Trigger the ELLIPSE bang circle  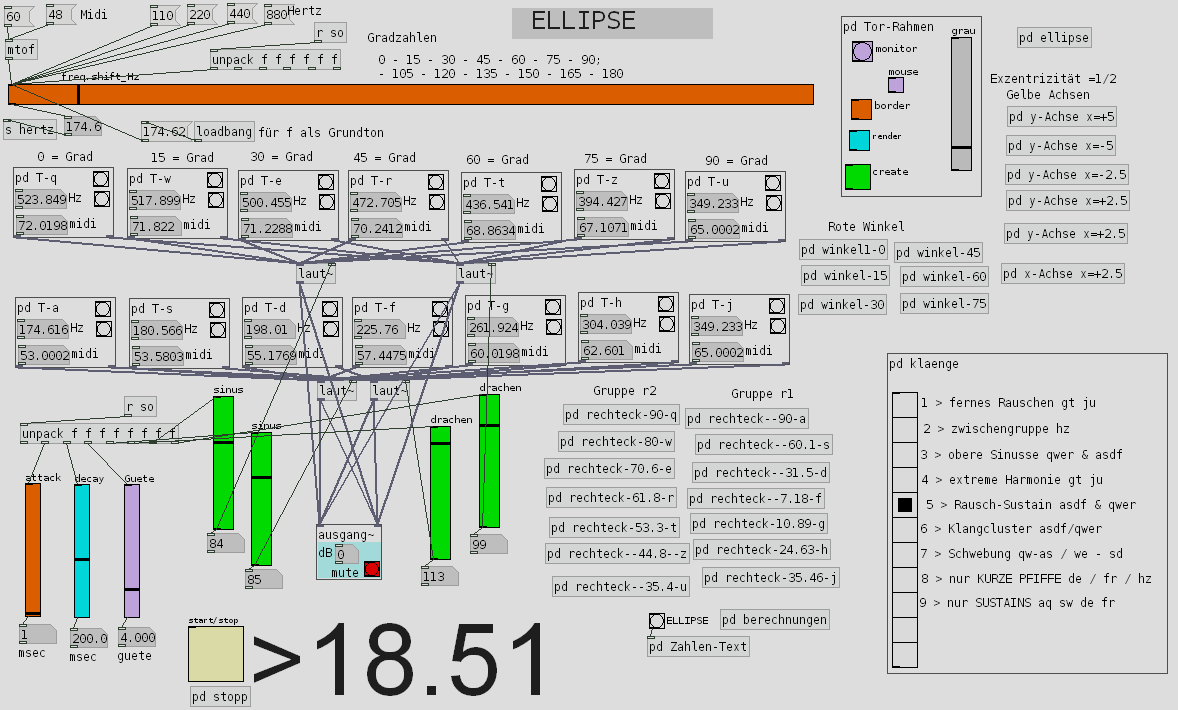[x=656, y=621]
